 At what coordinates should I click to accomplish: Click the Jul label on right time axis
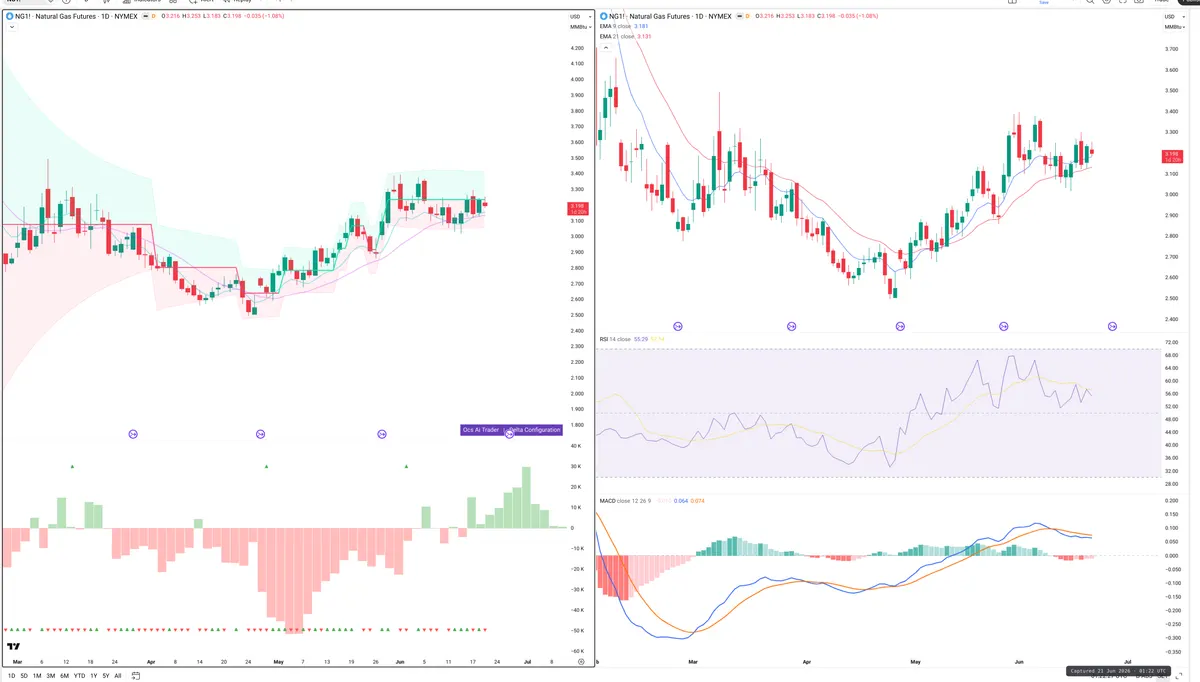[1127, 662]
